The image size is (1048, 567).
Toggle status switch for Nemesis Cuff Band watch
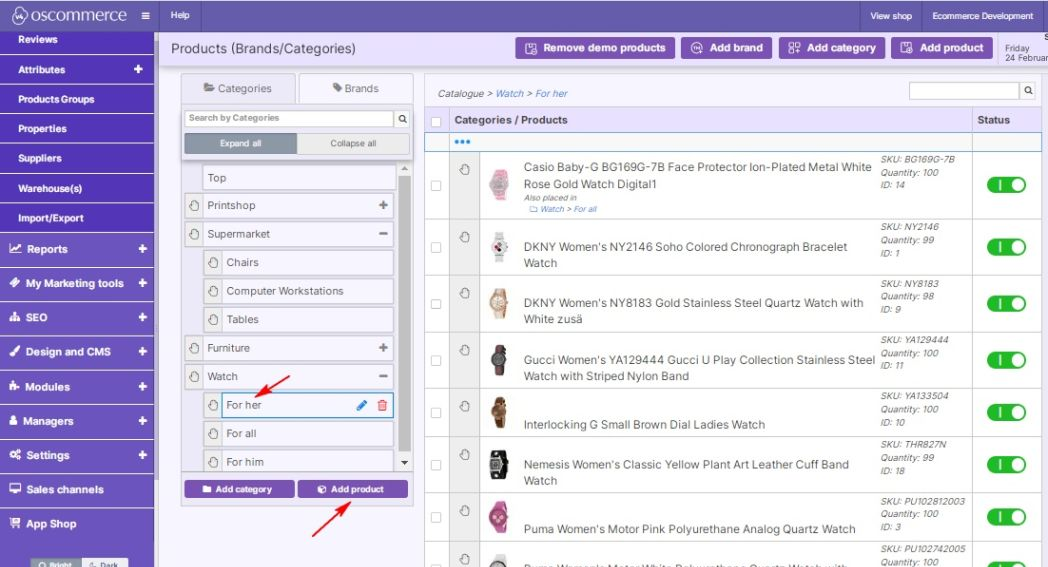tap(1006, 465)
